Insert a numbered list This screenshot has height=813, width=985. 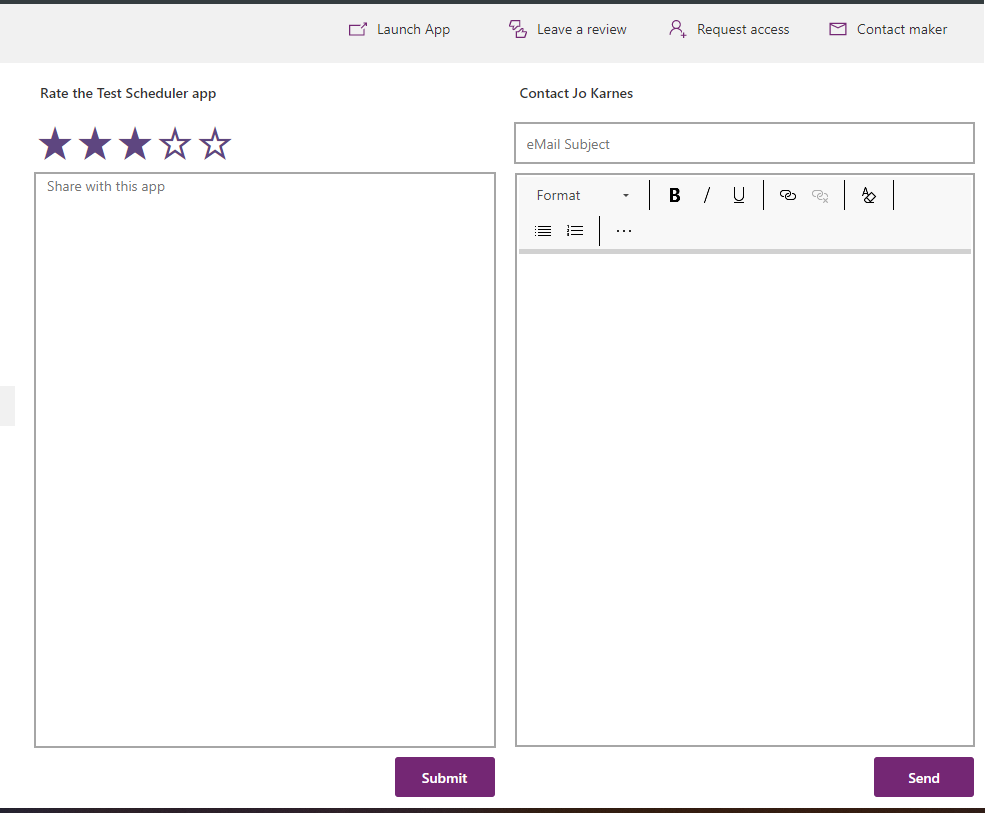(575, 230)
